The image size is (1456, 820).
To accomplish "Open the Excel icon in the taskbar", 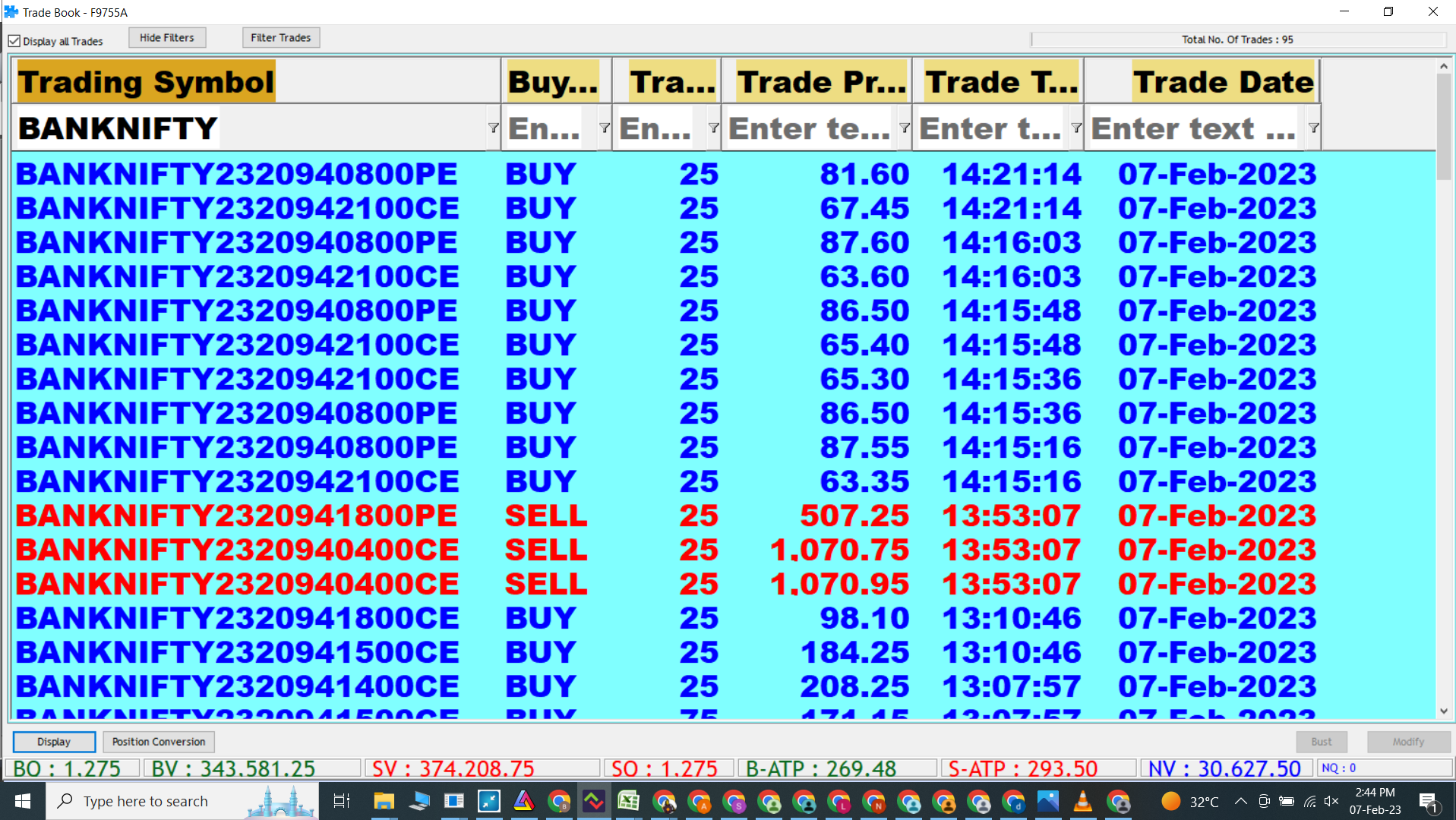I will pyautogui.click(x=628, y=801).
